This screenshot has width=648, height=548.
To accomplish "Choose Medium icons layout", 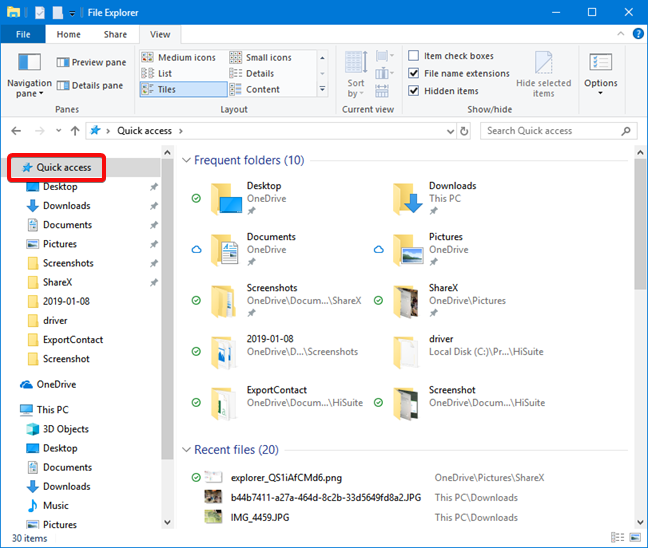I will 179,57.
